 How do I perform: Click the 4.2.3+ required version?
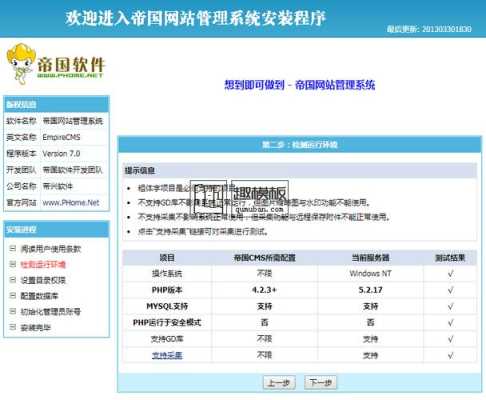pyautogui.click(x=264, y=290)
